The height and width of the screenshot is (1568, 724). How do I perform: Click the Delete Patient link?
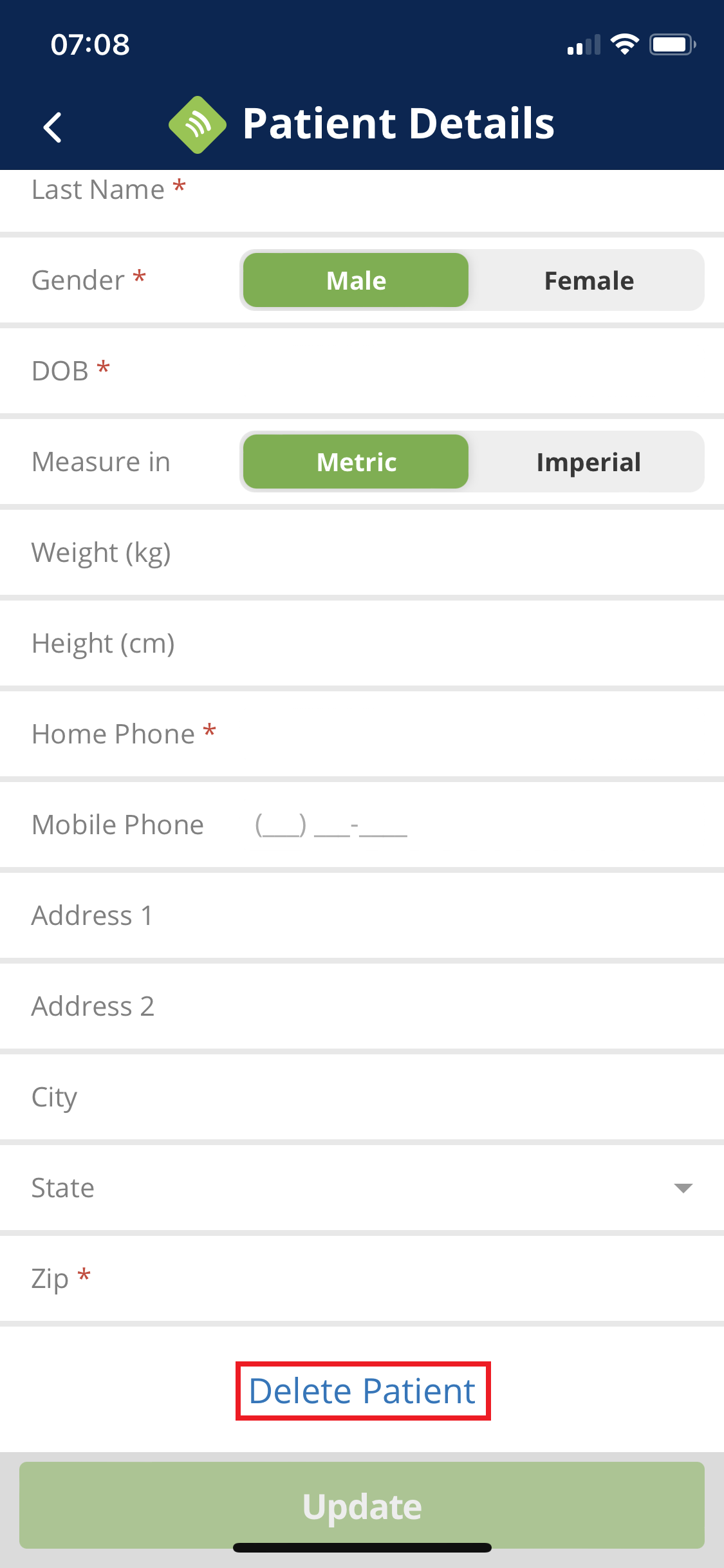362,1391
